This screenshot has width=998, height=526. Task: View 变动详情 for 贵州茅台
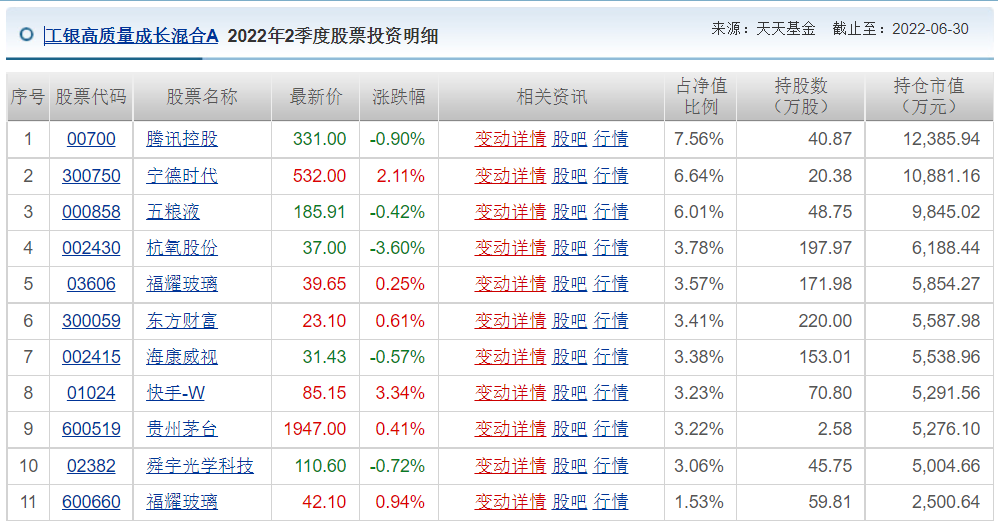[x=510, y=430]
